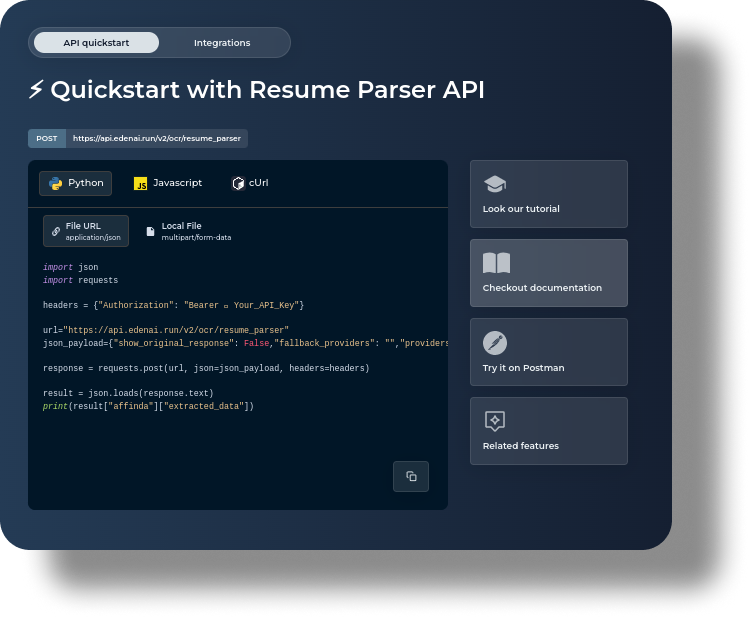
Task: Copy the code snippet with copy icon
Action: tap(411, 476)
